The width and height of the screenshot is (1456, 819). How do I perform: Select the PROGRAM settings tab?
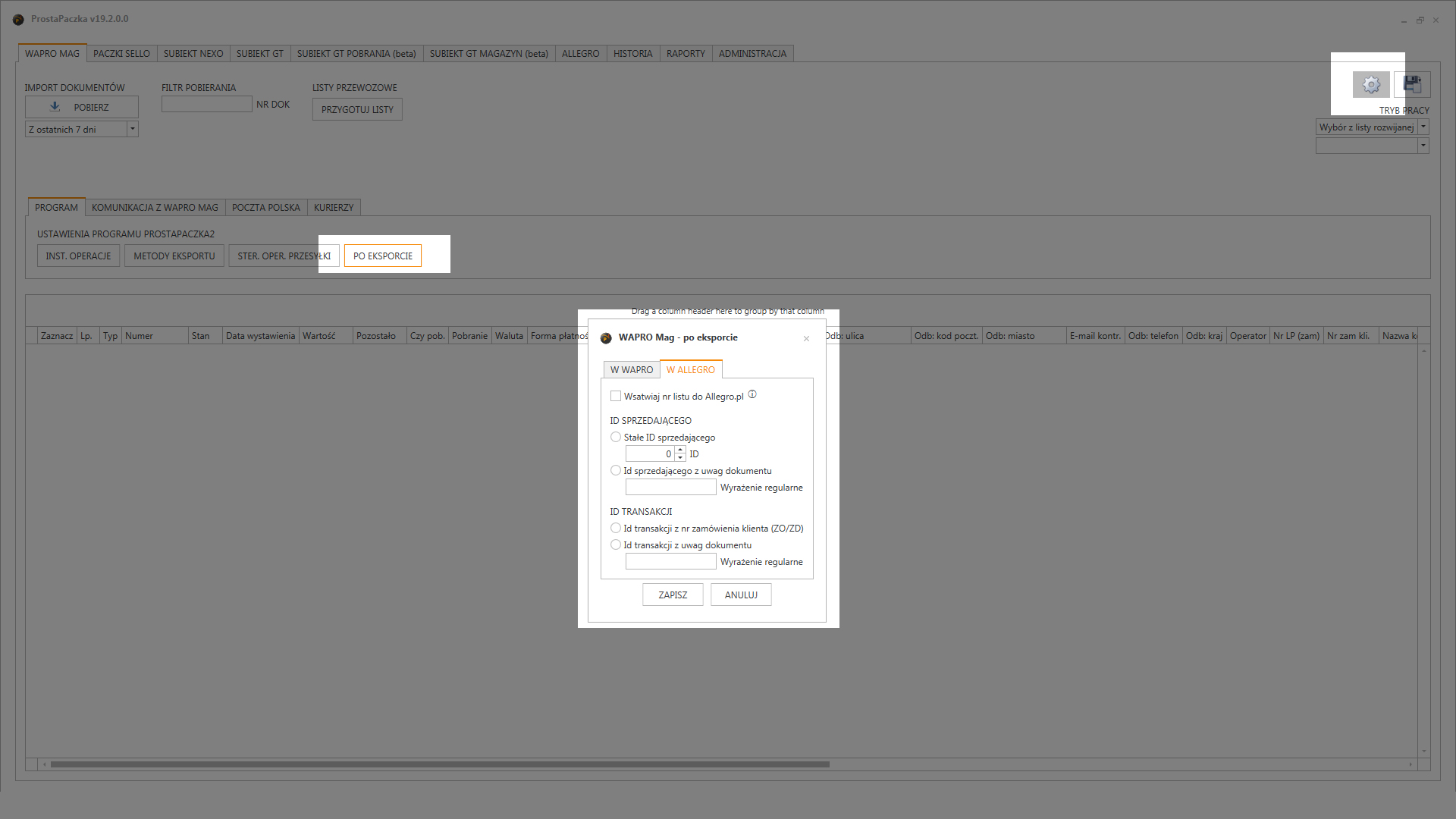click(x=56, y=207)
